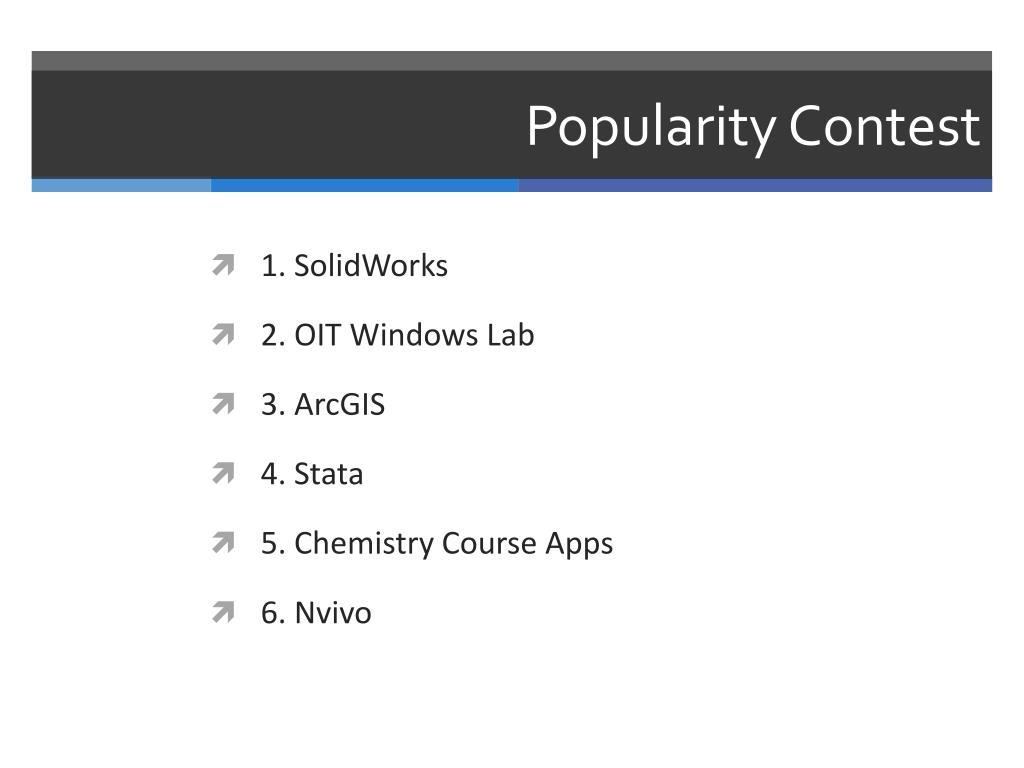The width and height of the screenshot is (1024, 768).
Task: Click the word 'Contest' in the title
Action: pyautogui.click(x=884, y=126)
